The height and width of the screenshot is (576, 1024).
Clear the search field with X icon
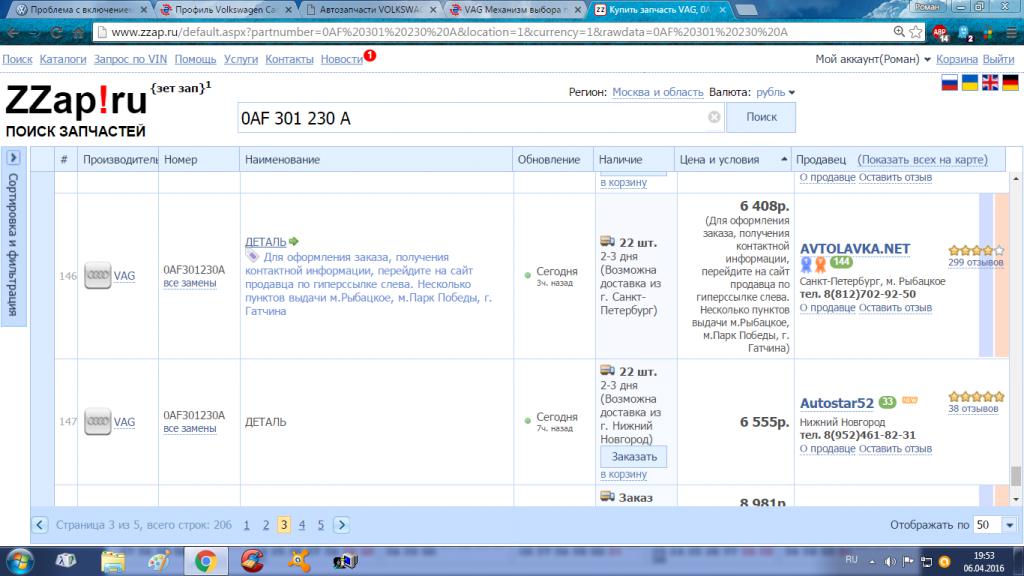[x=714, y=117]
